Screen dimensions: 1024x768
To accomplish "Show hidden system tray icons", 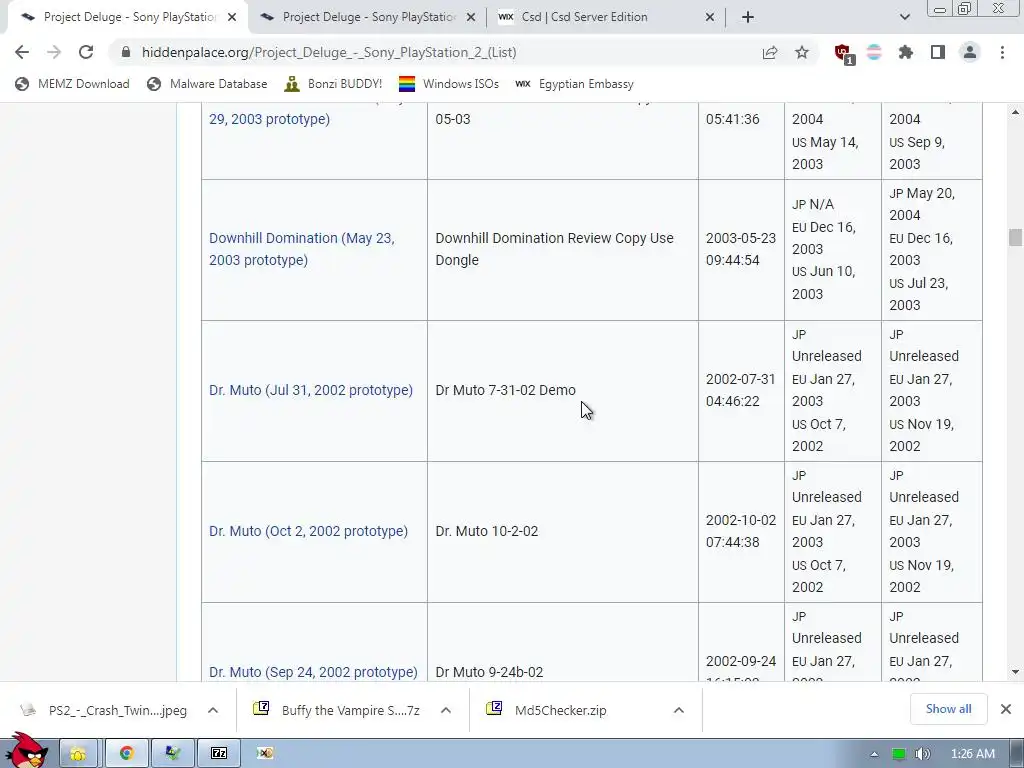I will pyautogui.click(x=874, y=755).
